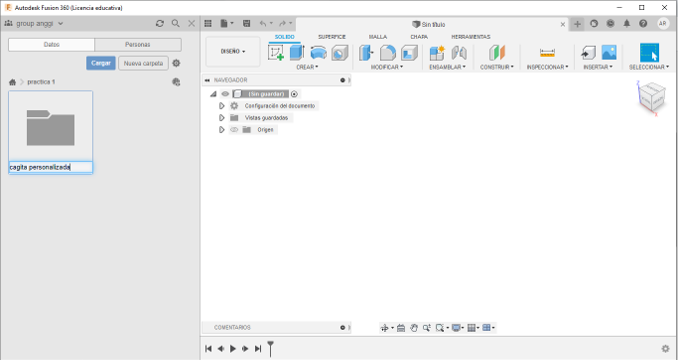Expand Configuración del documento node
This screenshot has height=360, width=678.
(221, 106)
